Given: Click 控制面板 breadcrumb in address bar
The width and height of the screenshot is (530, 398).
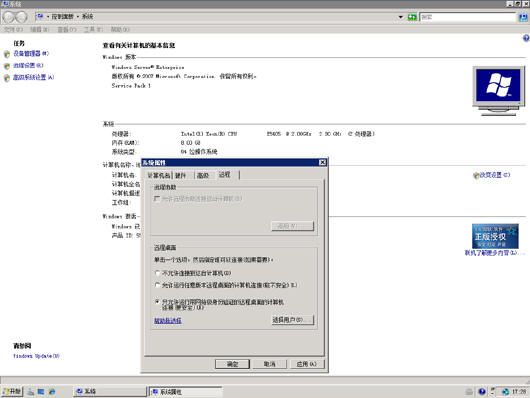Looking at the screenshot, I should click(x=63, y=17).
